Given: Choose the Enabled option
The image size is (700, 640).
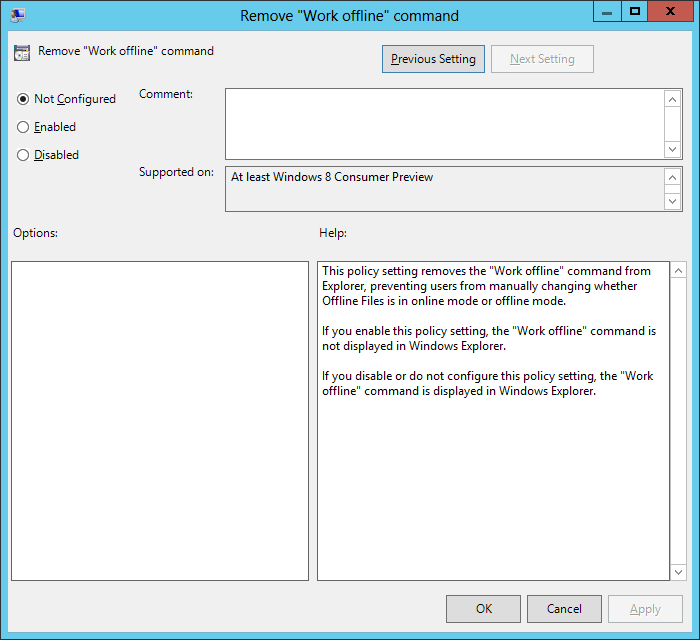Looking at the screenshot, I should 23,127.
